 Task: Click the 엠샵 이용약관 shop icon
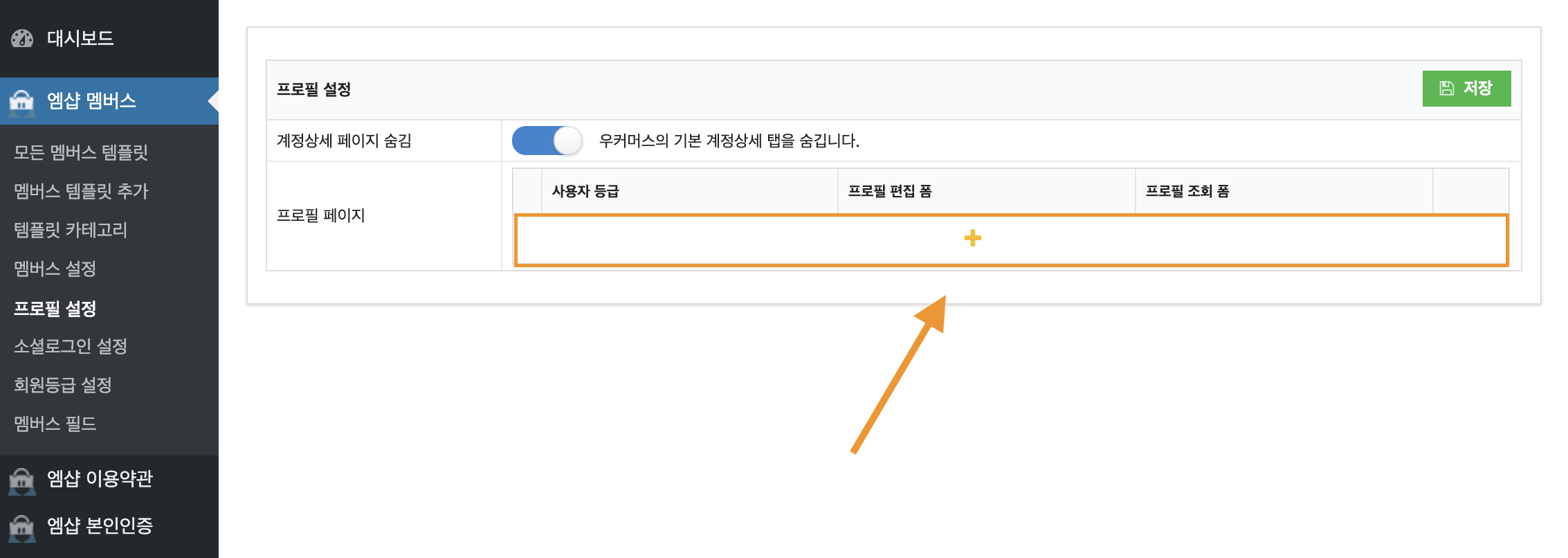pyautogui.click(x=21, y=479)
